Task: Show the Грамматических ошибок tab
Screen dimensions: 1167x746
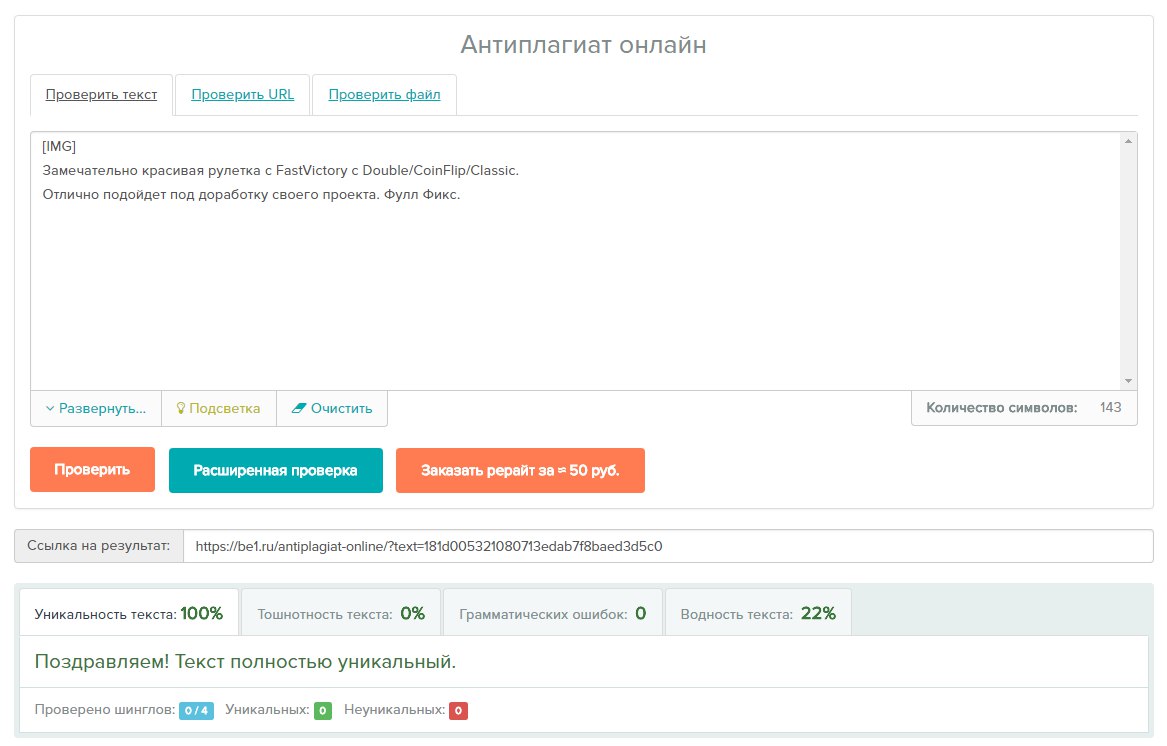Action: coord(552,614)
